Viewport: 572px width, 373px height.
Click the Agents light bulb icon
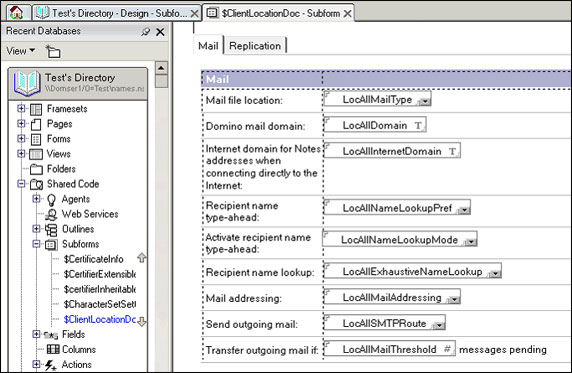pos(51,200)
